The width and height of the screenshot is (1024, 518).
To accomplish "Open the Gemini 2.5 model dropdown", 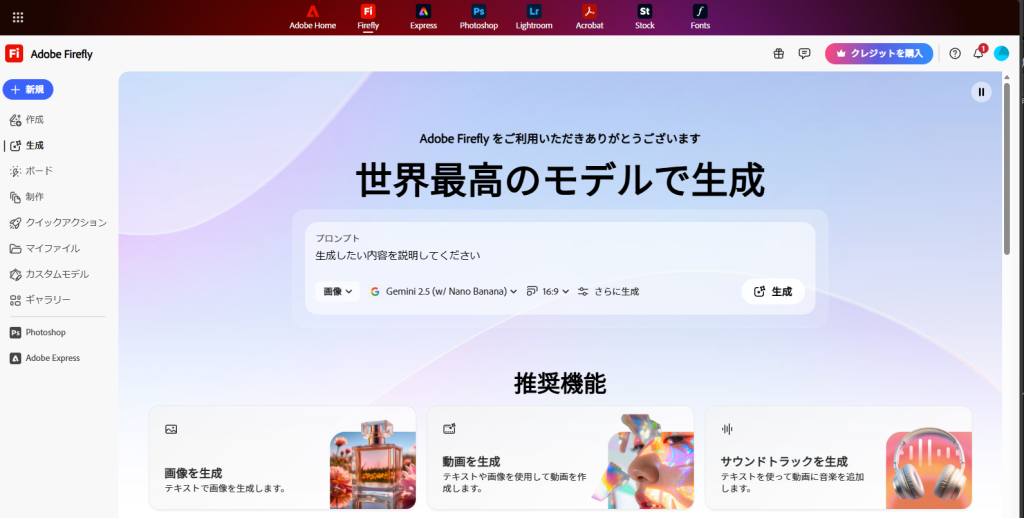I will tap(443, 292).
